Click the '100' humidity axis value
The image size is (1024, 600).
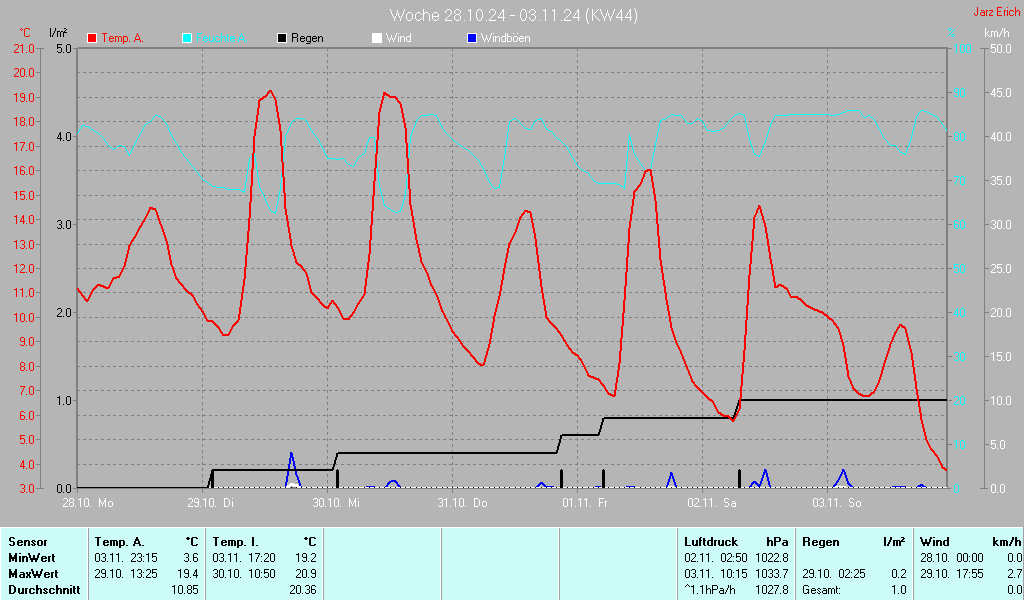coord(963,49)
